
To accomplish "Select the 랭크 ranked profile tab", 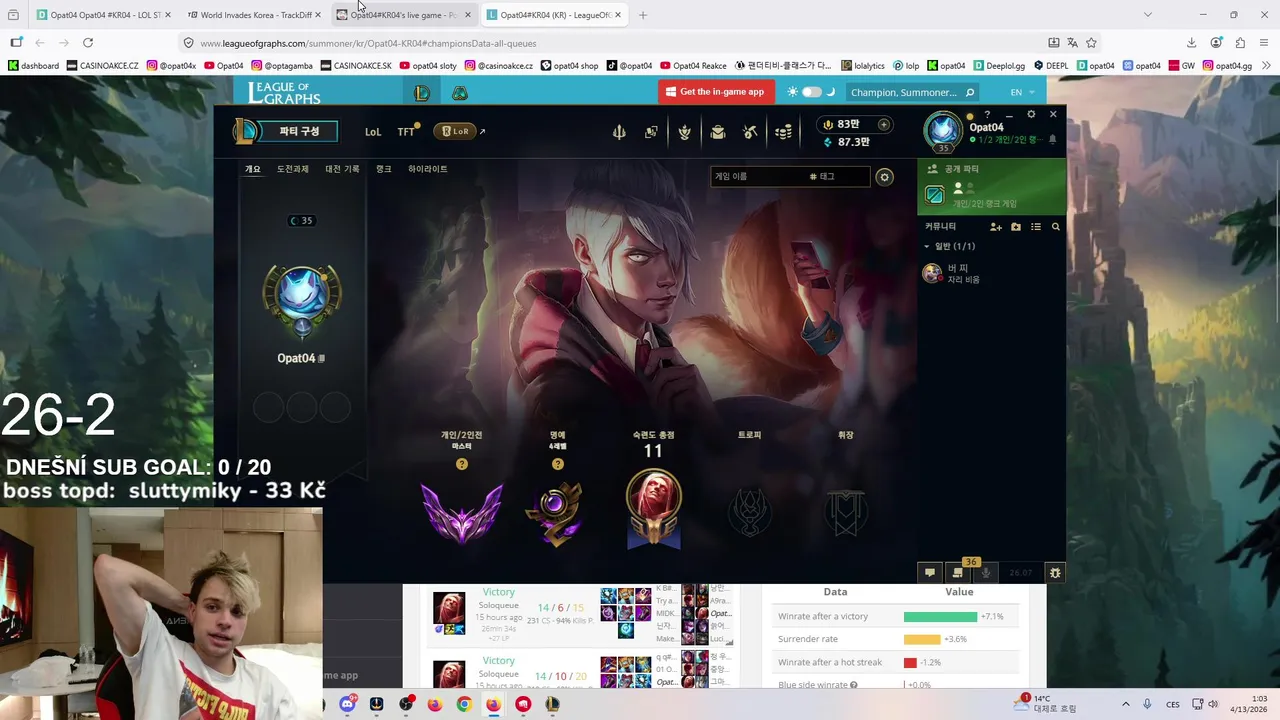I will coord(384,170).
